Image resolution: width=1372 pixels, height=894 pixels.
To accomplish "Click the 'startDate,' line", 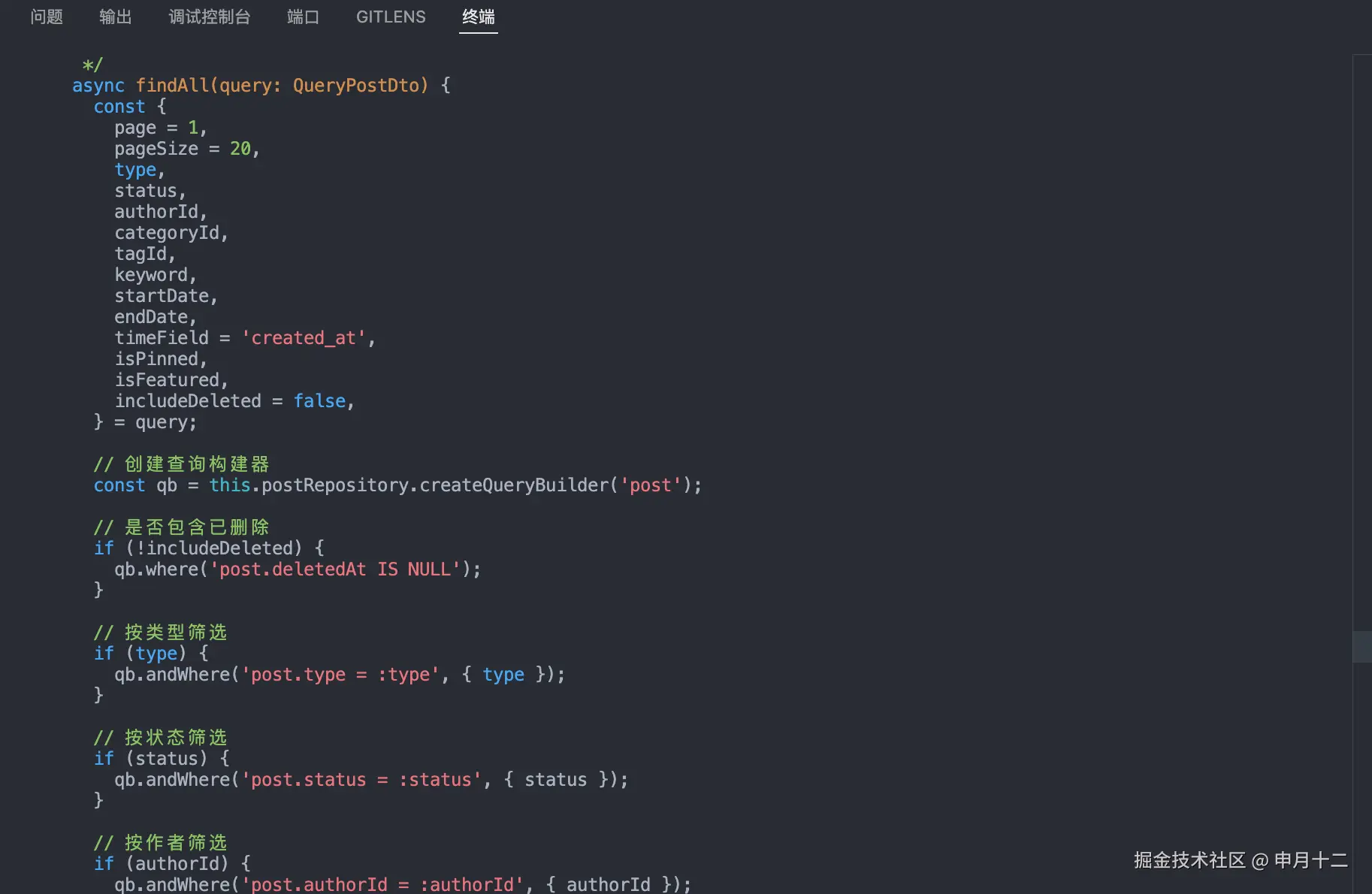I will coord(166,296).
